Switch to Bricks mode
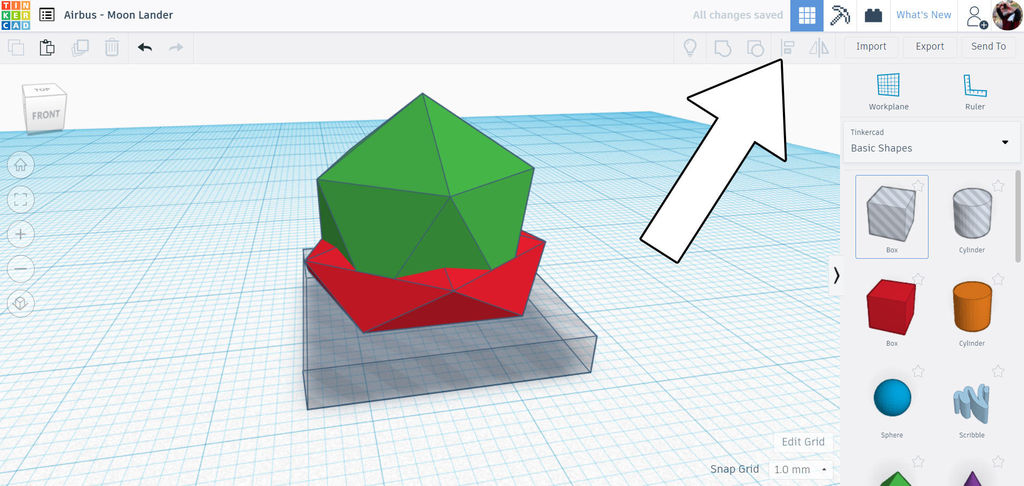Screen dimensions: 1024x486 point(873,16)
